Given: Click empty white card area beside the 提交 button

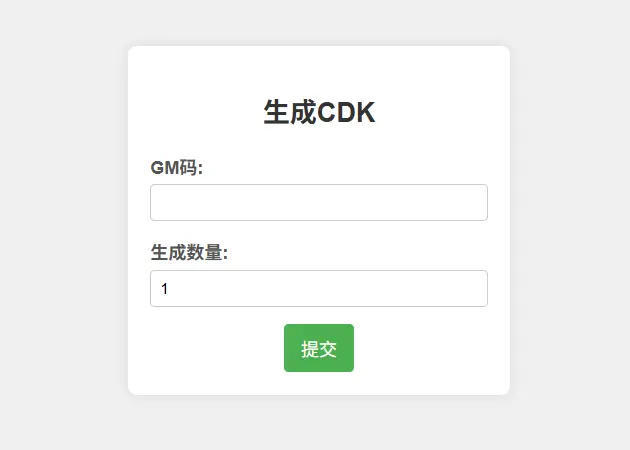Looking at the screenshot, I should click(422, 348).
